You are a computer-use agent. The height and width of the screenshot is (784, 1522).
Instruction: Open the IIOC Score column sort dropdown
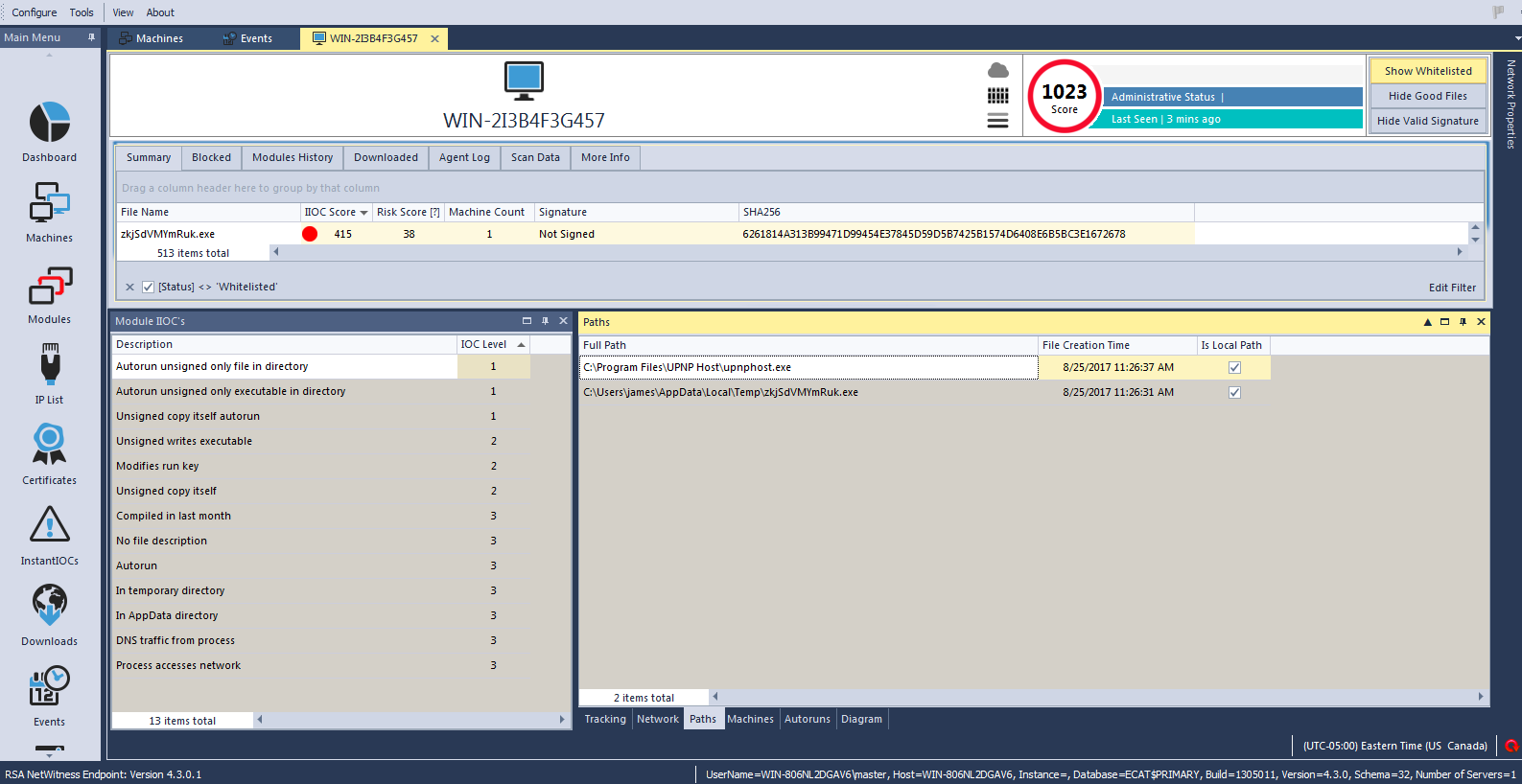tap(364, 213)
